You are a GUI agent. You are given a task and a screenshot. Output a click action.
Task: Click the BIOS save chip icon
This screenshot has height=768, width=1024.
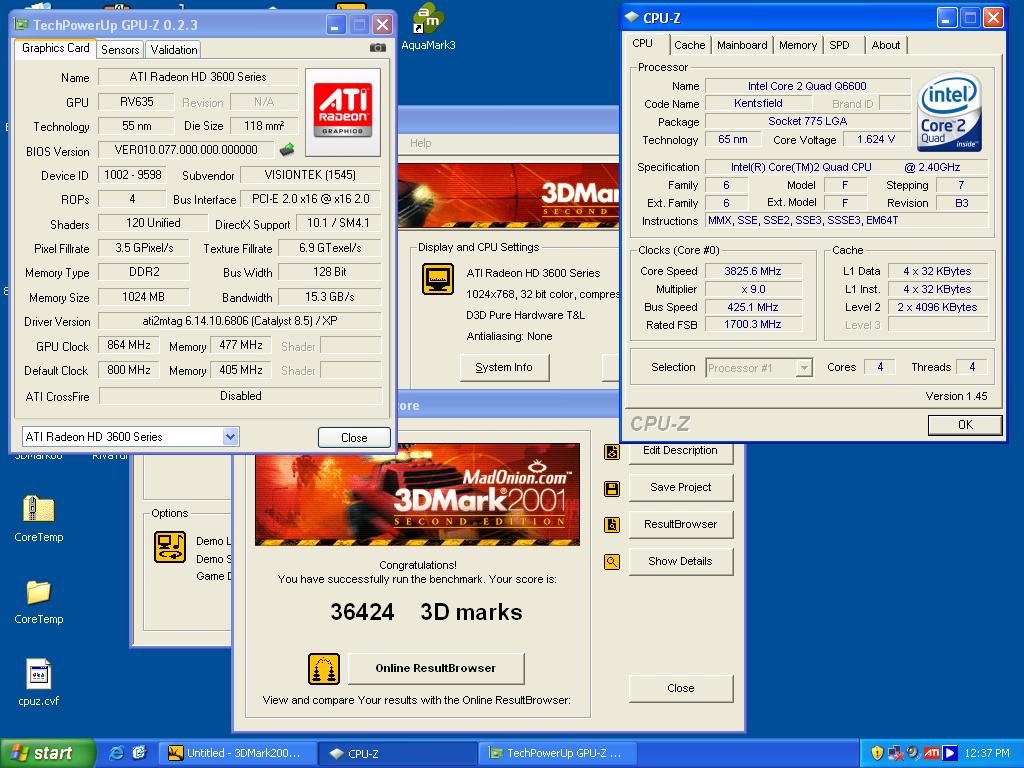click(287, 150)
